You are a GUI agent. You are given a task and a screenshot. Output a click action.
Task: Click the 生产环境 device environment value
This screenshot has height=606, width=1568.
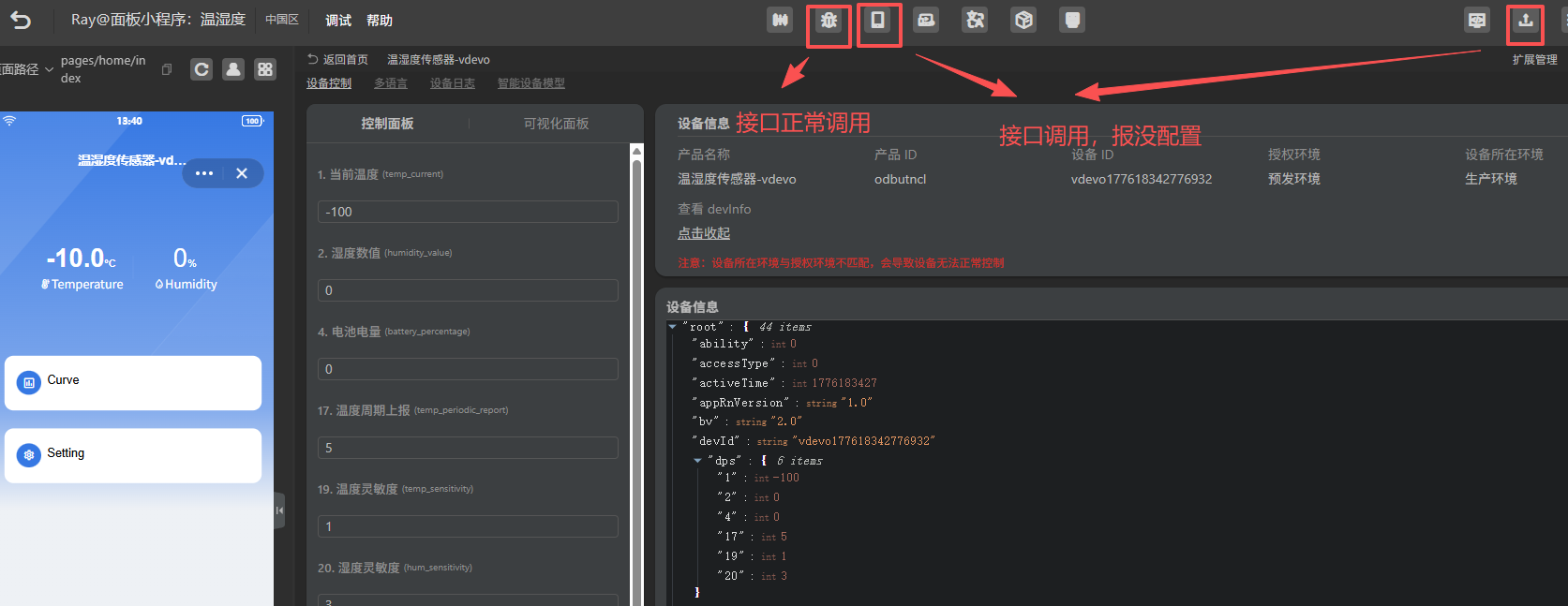(1491, 179)
